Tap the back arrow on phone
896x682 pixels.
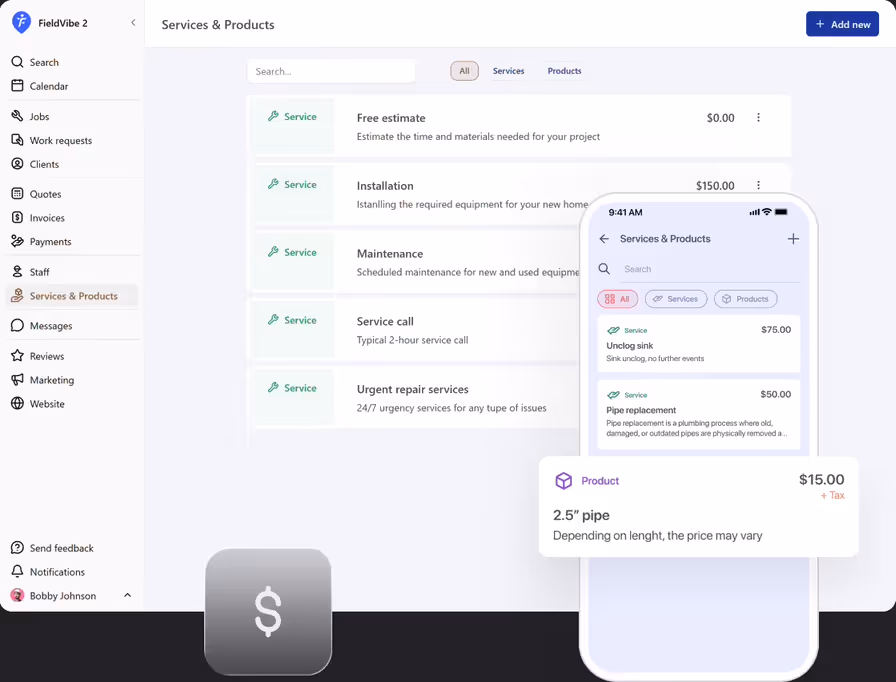pos(604,239)
